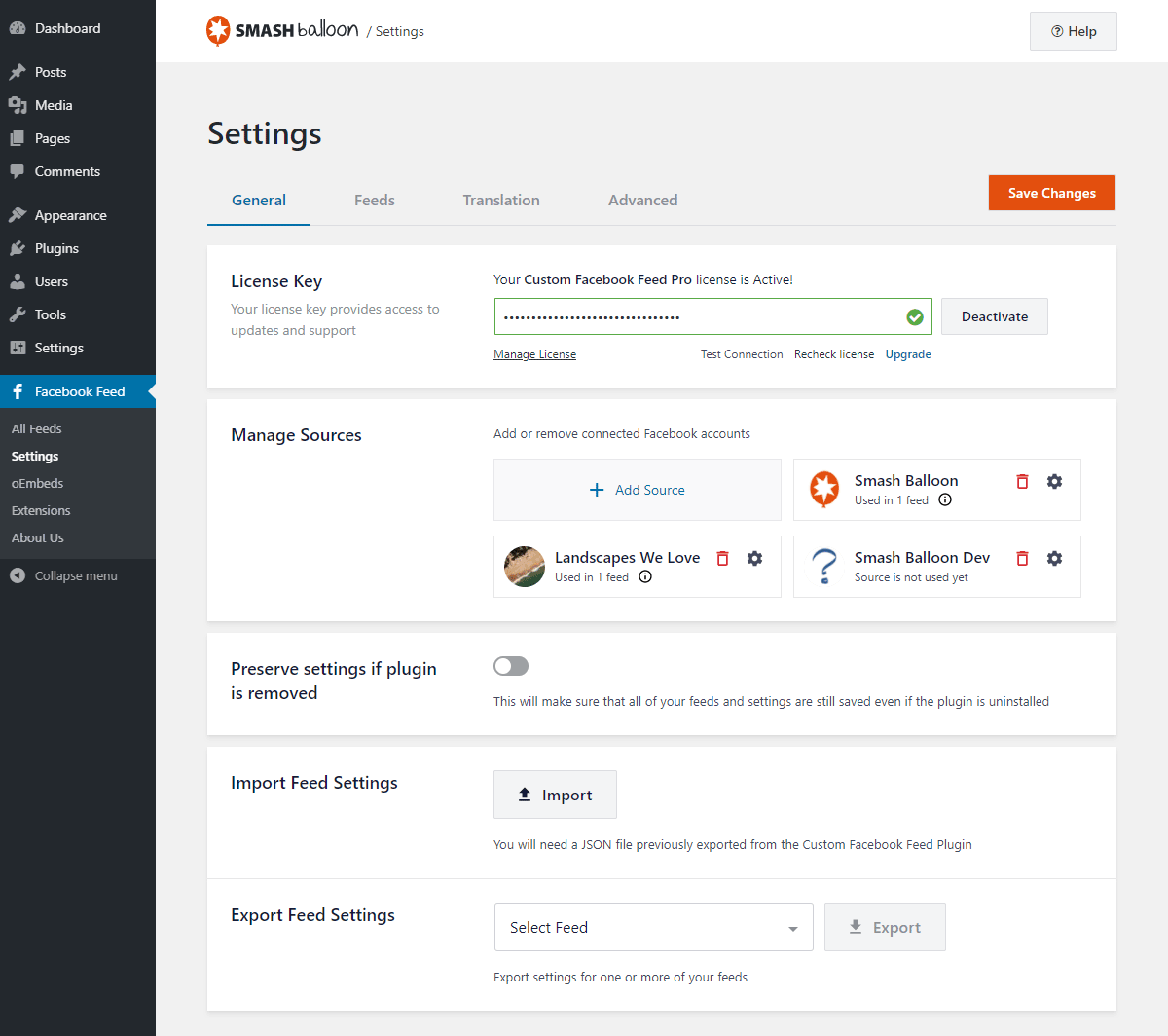Open settings gear for Smash Balloon source
Image resolution: width=1168 pixels, height=1036 pixels.
[1054, 481]
